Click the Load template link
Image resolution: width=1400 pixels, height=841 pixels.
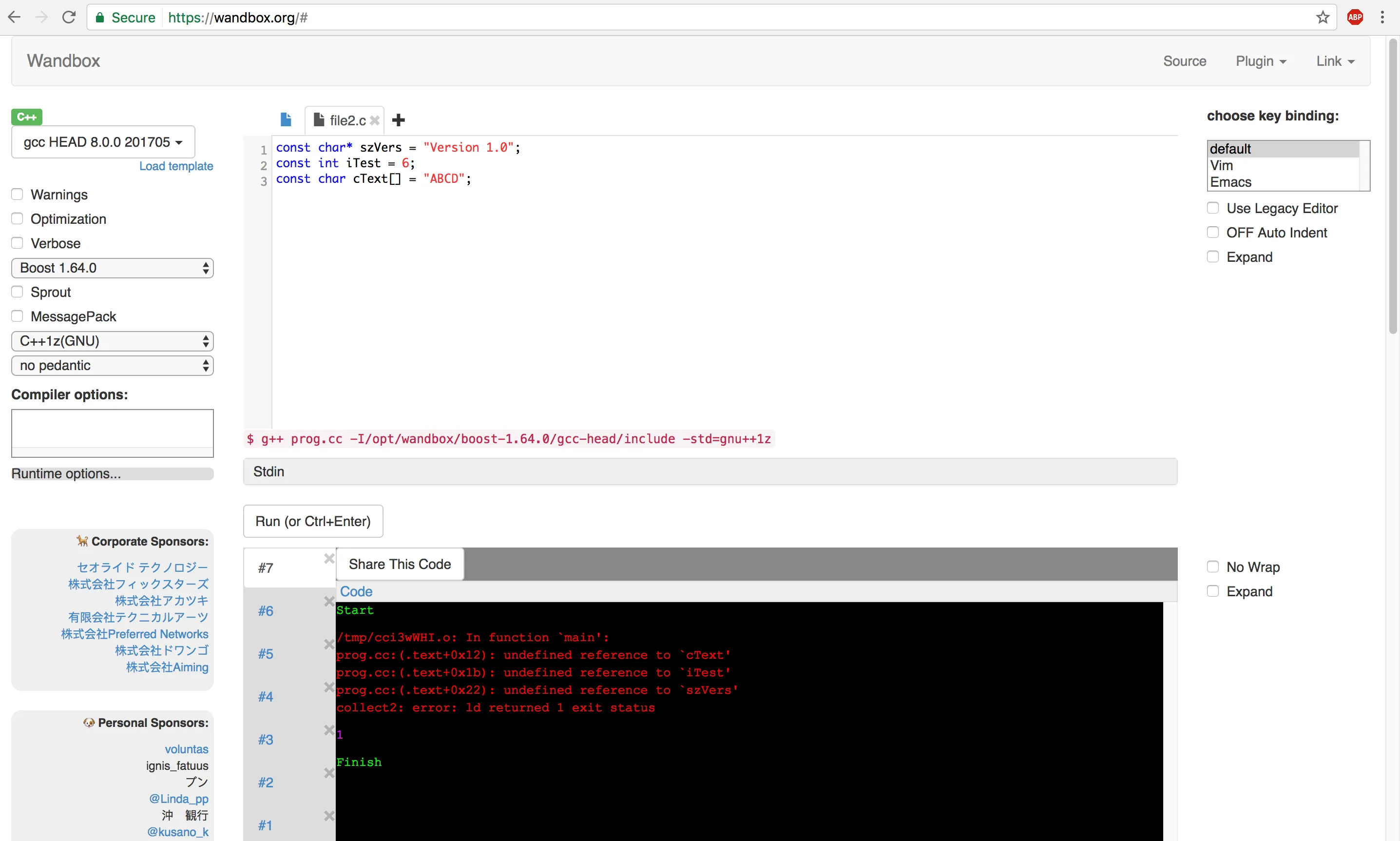click(x=176, y=166)
